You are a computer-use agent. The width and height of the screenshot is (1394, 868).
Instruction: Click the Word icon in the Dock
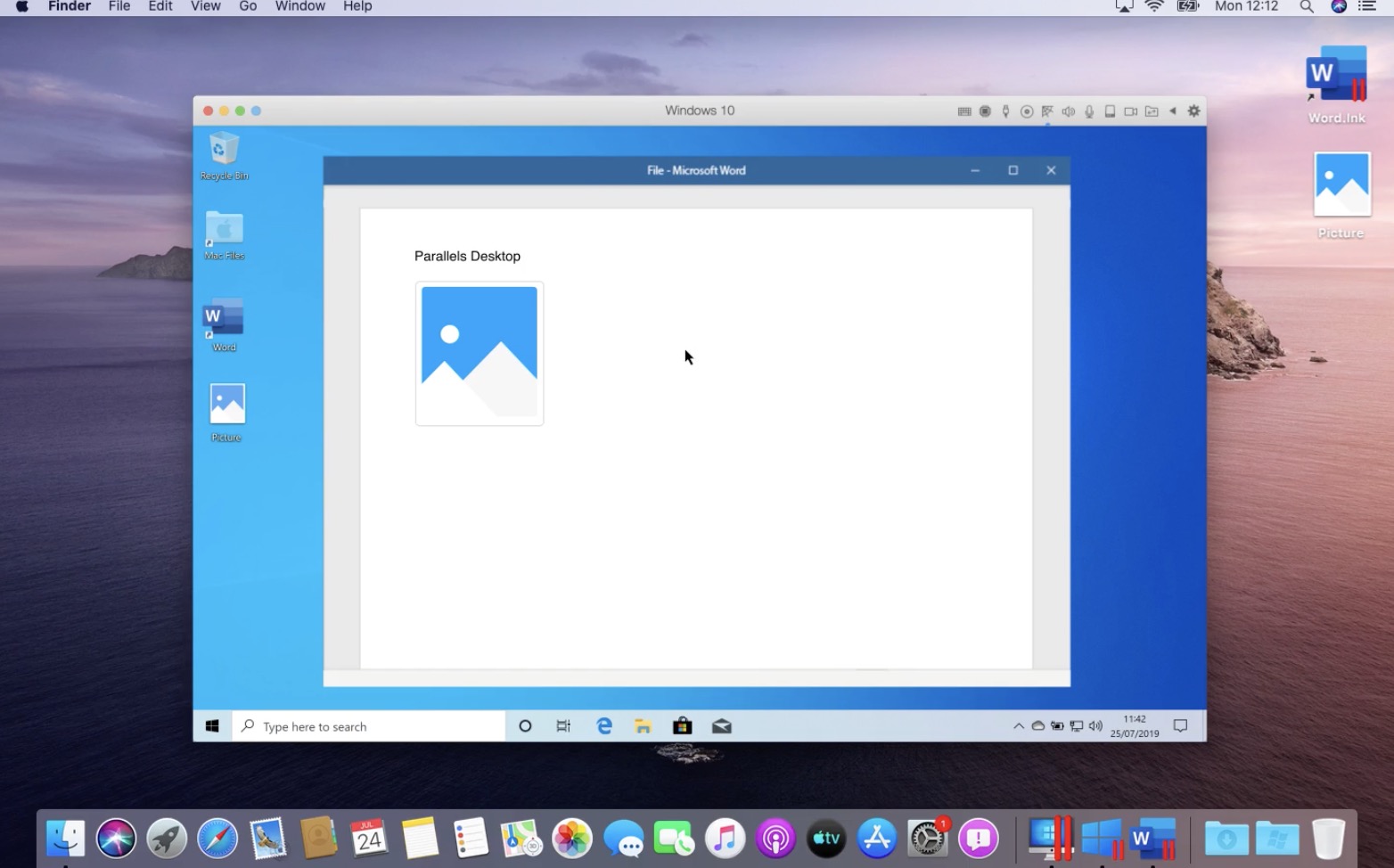(1152, 839)
